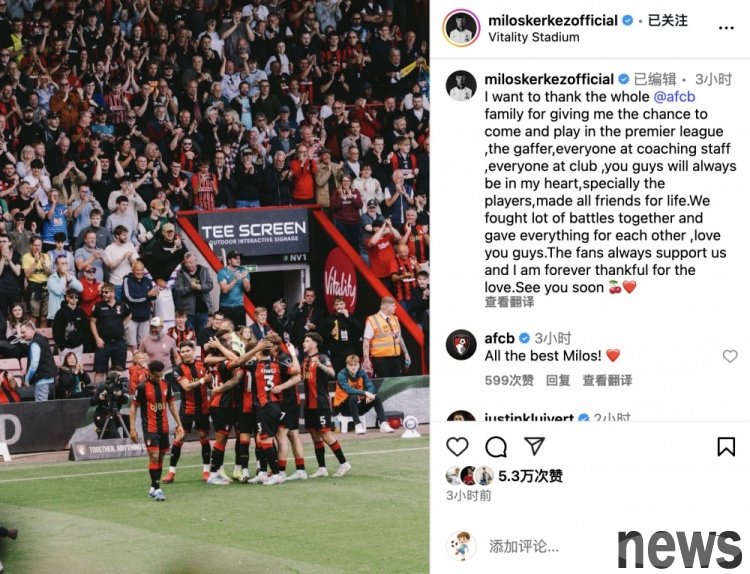The width and height of the screenshot is (750, 574).
Task: Open comments via speech bubble icon
Action: [x=496, y=447]
